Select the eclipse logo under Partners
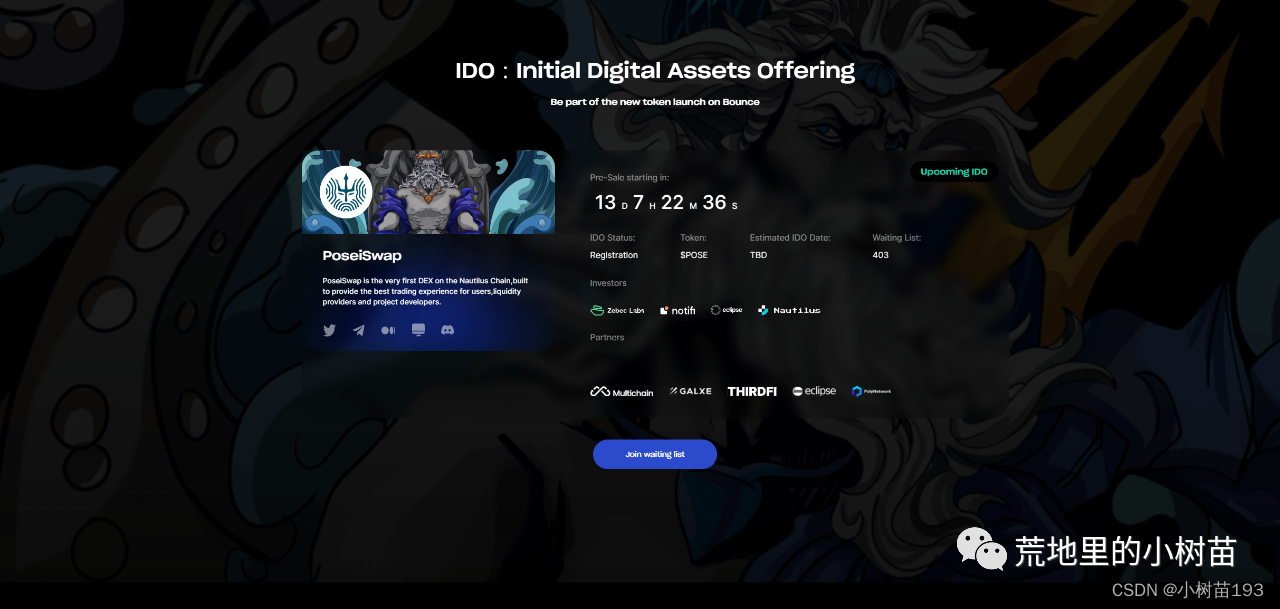This screenshot has width=1280, height=609. click(x=814, y=391)
